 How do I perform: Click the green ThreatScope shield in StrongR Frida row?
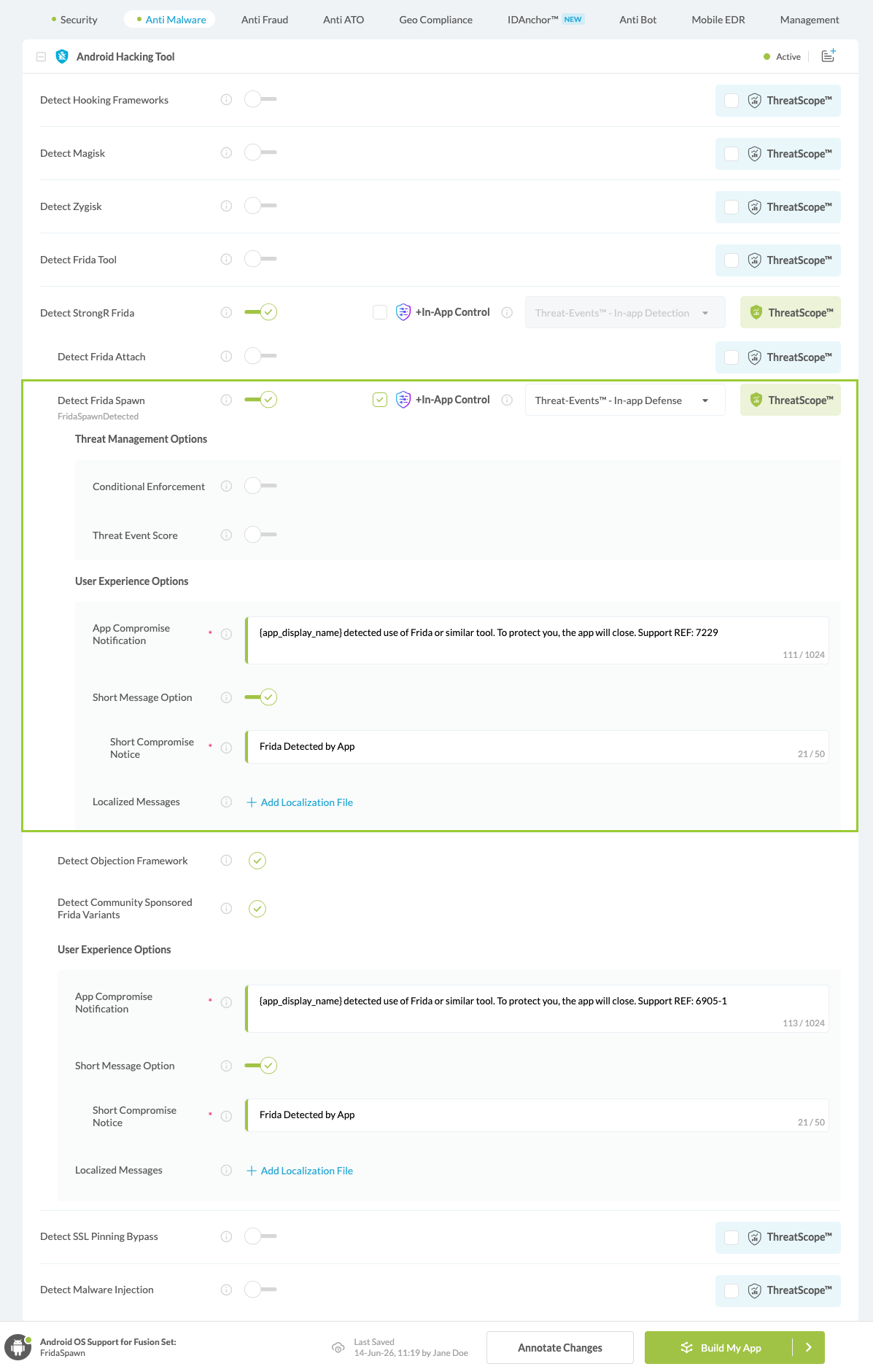click(756, 313)
